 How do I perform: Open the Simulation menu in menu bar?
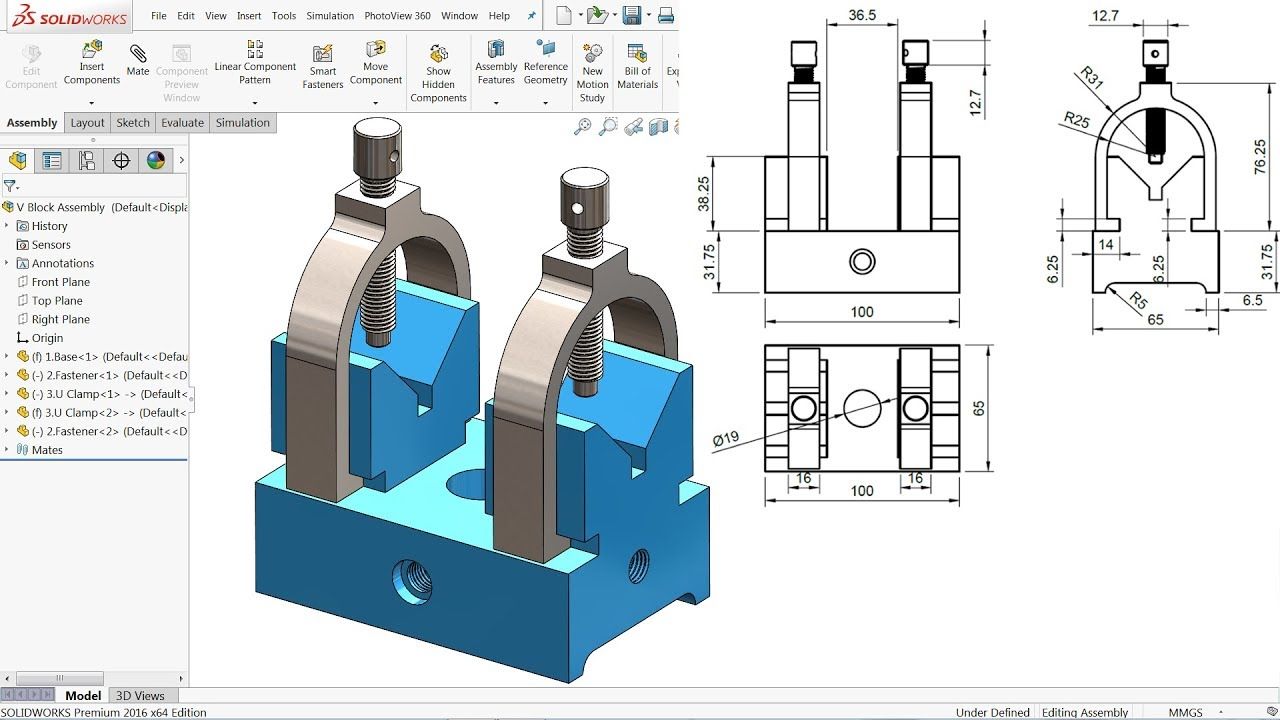point(330,16)
